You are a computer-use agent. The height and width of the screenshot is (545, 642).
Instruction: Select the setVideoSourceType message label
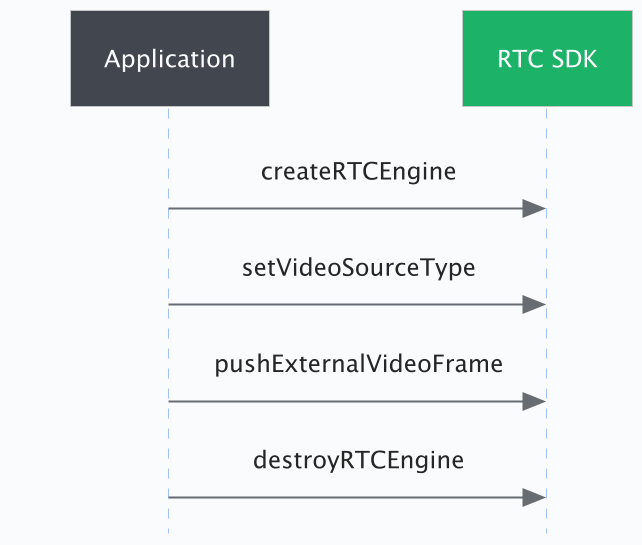pos(358,268)
